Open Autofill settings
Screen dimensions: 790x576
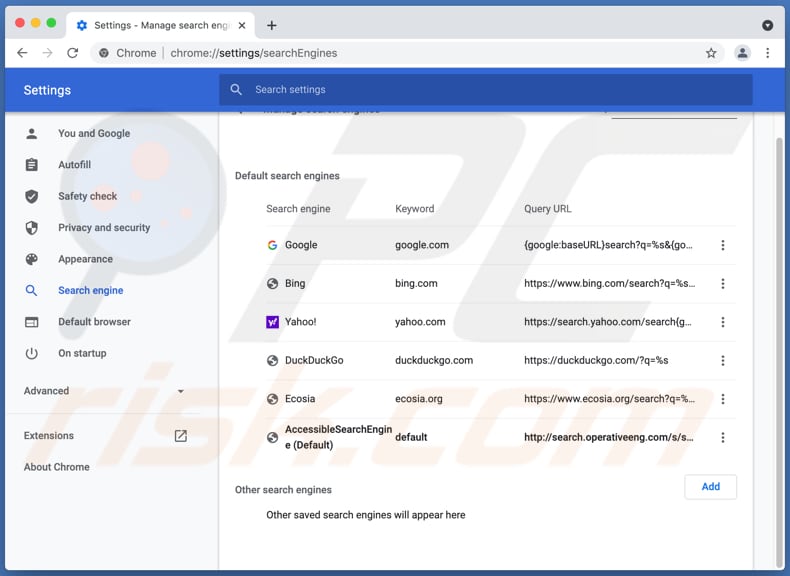click(75, 165)
